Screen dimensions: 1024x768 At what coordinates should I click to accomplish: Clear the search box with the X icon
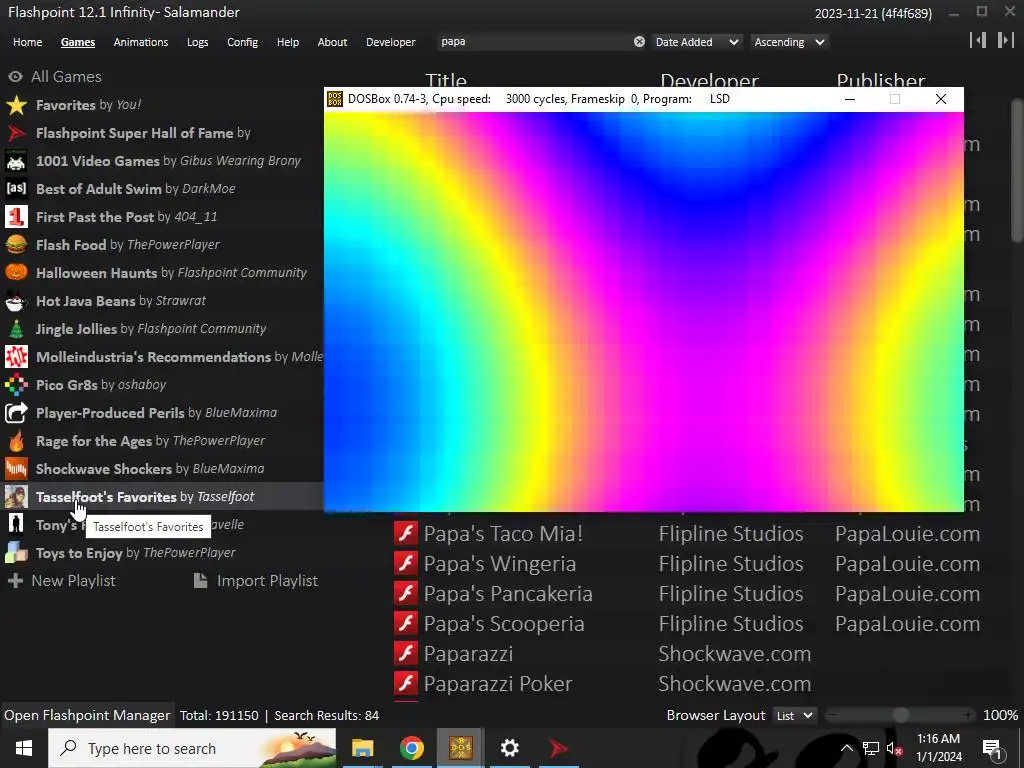click(639, 42)
